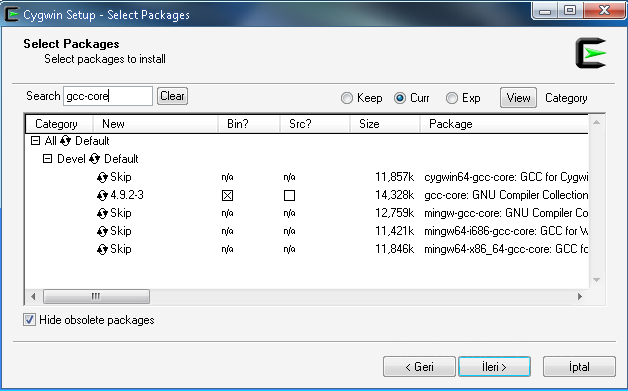
Task: Toggle the Hide obsolete packages checkbox
Action: [29, 320]
